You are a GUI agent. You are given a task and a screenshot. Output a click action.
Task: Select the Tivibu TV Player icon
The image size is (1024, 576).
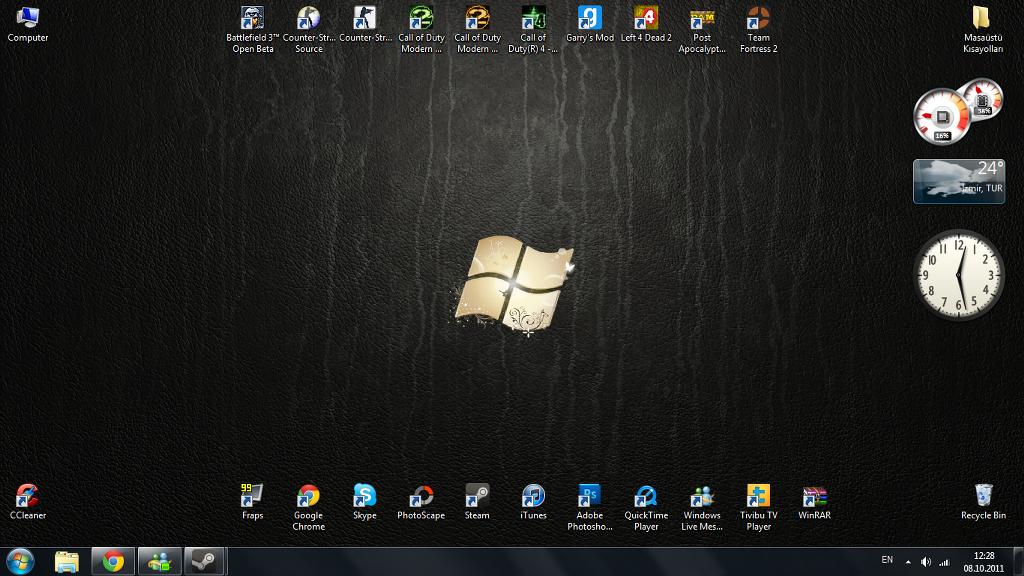(758, 497)
